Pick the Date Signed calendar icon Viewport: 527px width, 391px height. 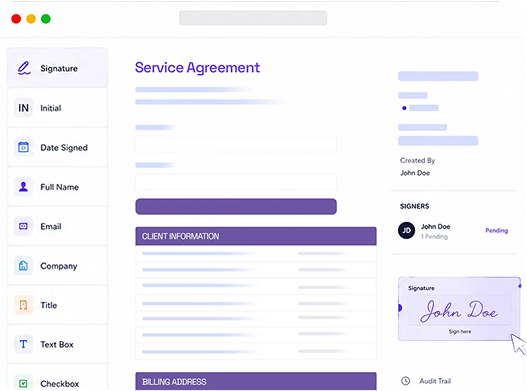pos(23,147)
